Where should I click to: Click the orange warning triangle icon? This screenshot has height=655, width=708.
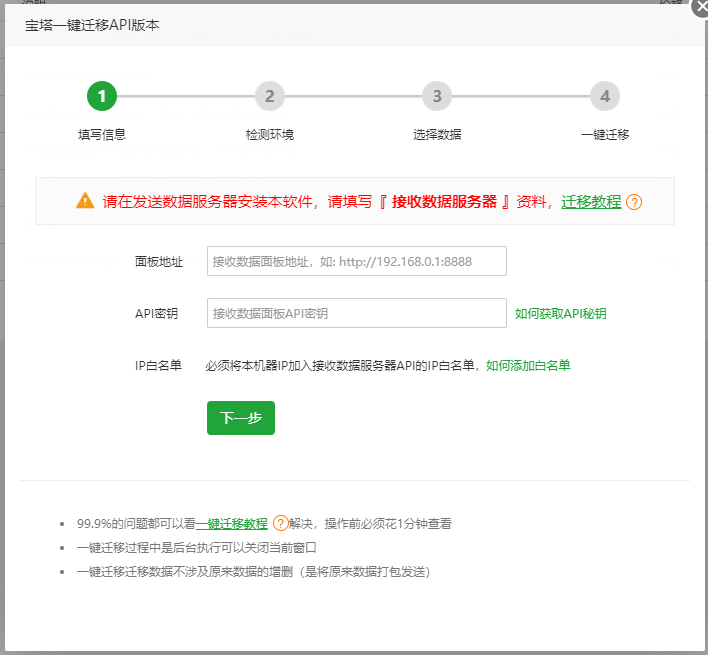(x=85, y=201)
